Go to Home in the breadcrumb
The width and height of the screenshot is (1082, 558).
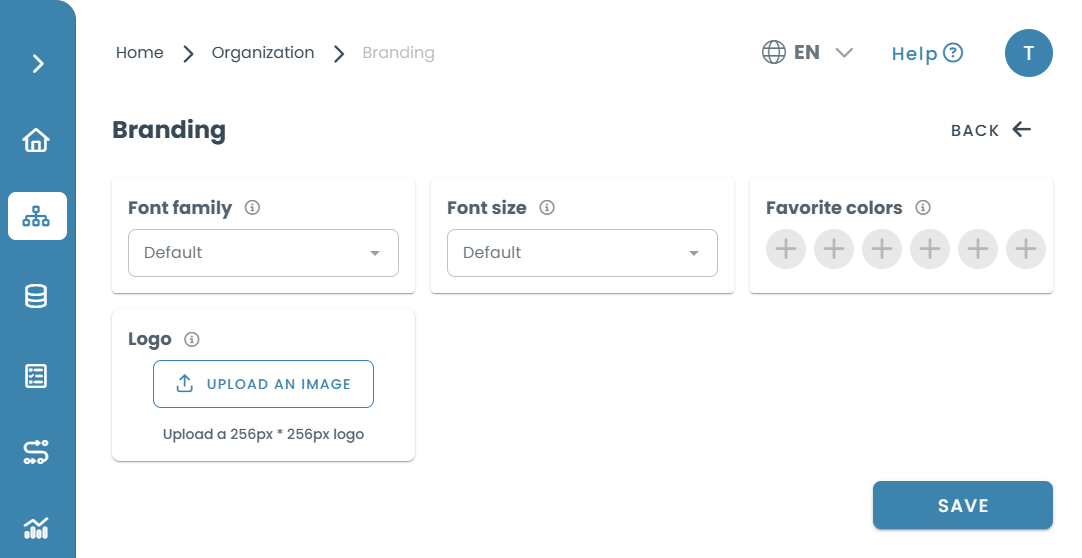pos(139,52)
